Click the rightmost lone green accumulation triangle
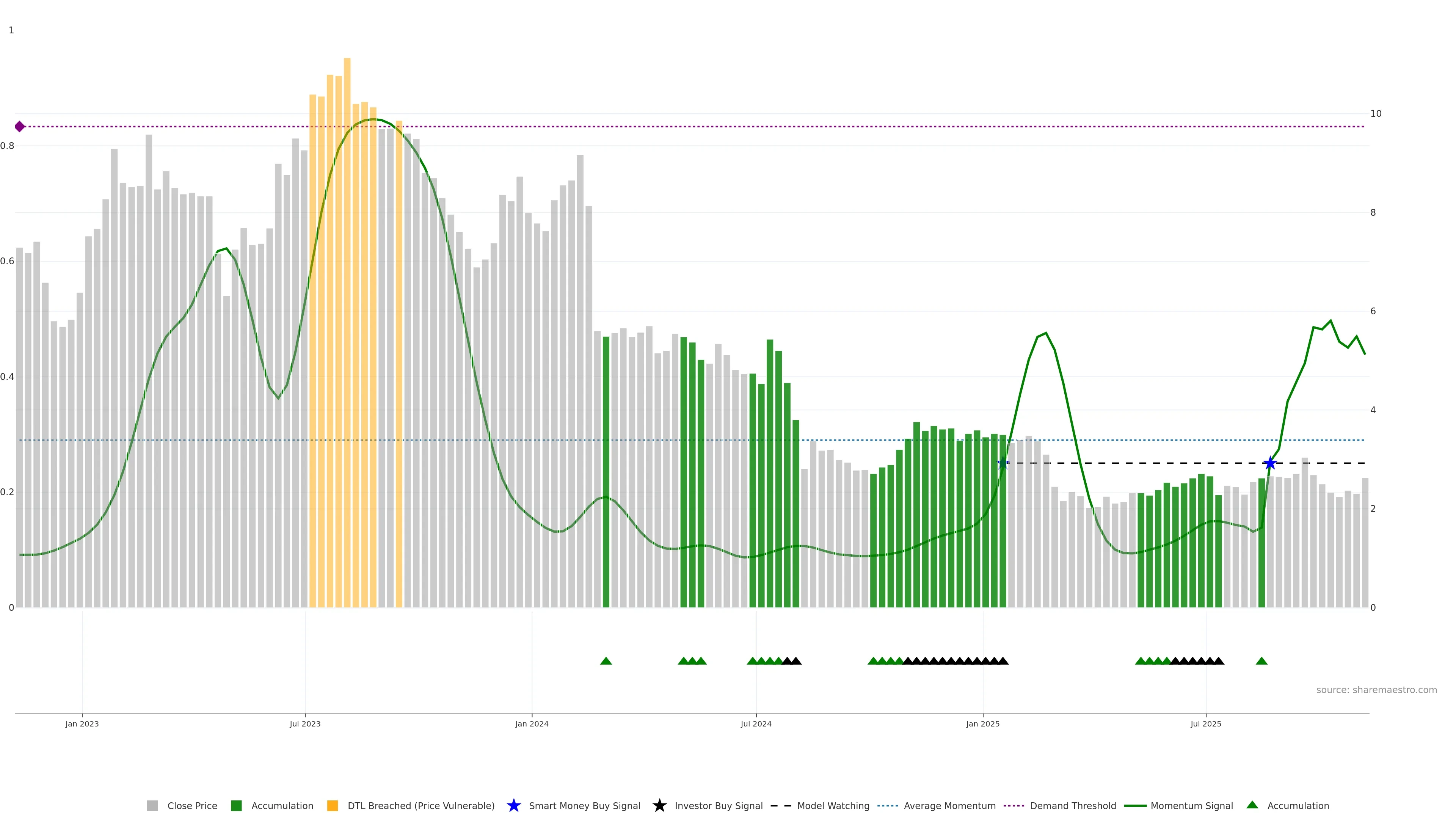 tap(1261, 661)
